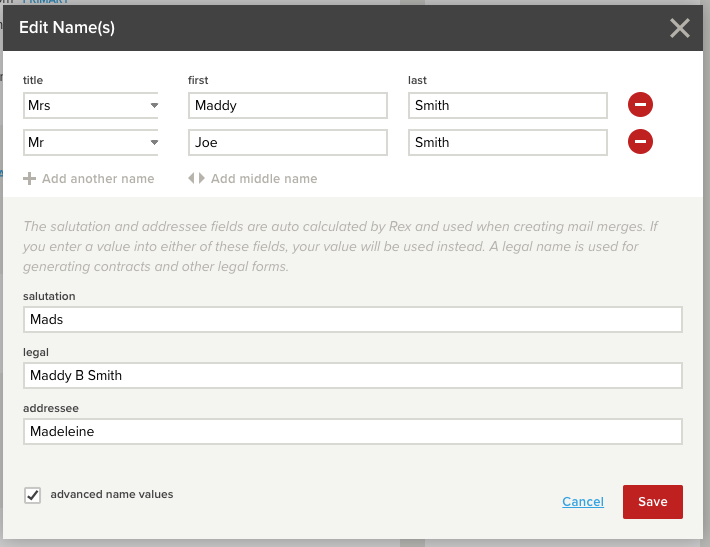The image size is (710, 547).
Task: Edit the salutation field showing Mads
Action: [353, 320]
